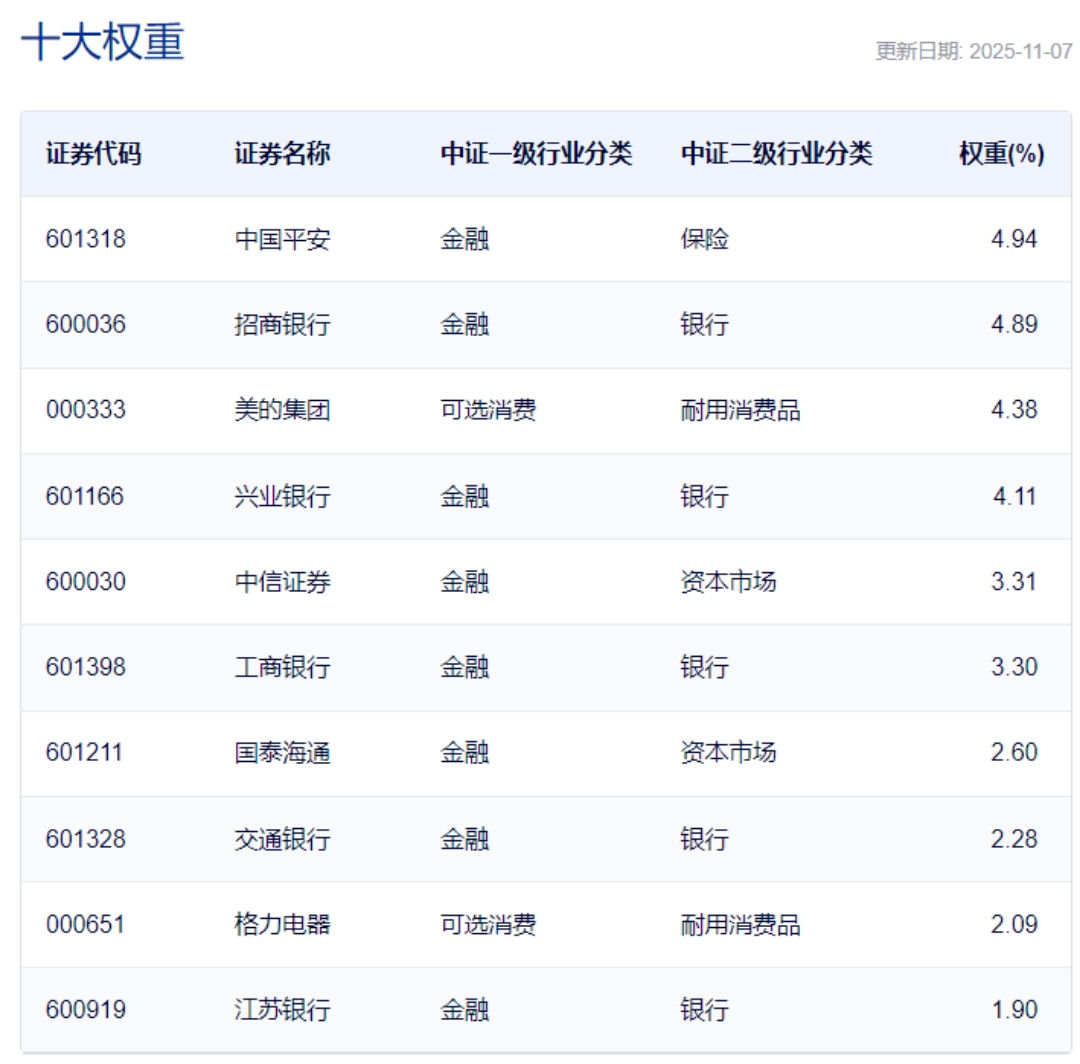Select security code 601398

pyautogui.click(x=86, y=667)
